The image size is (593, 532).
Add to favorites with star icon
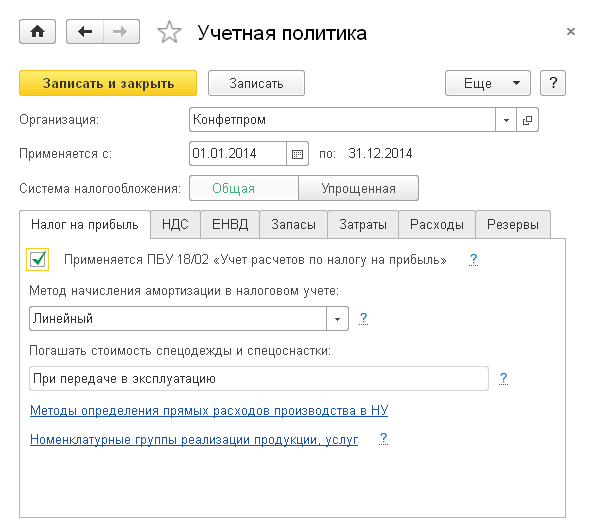169,32
